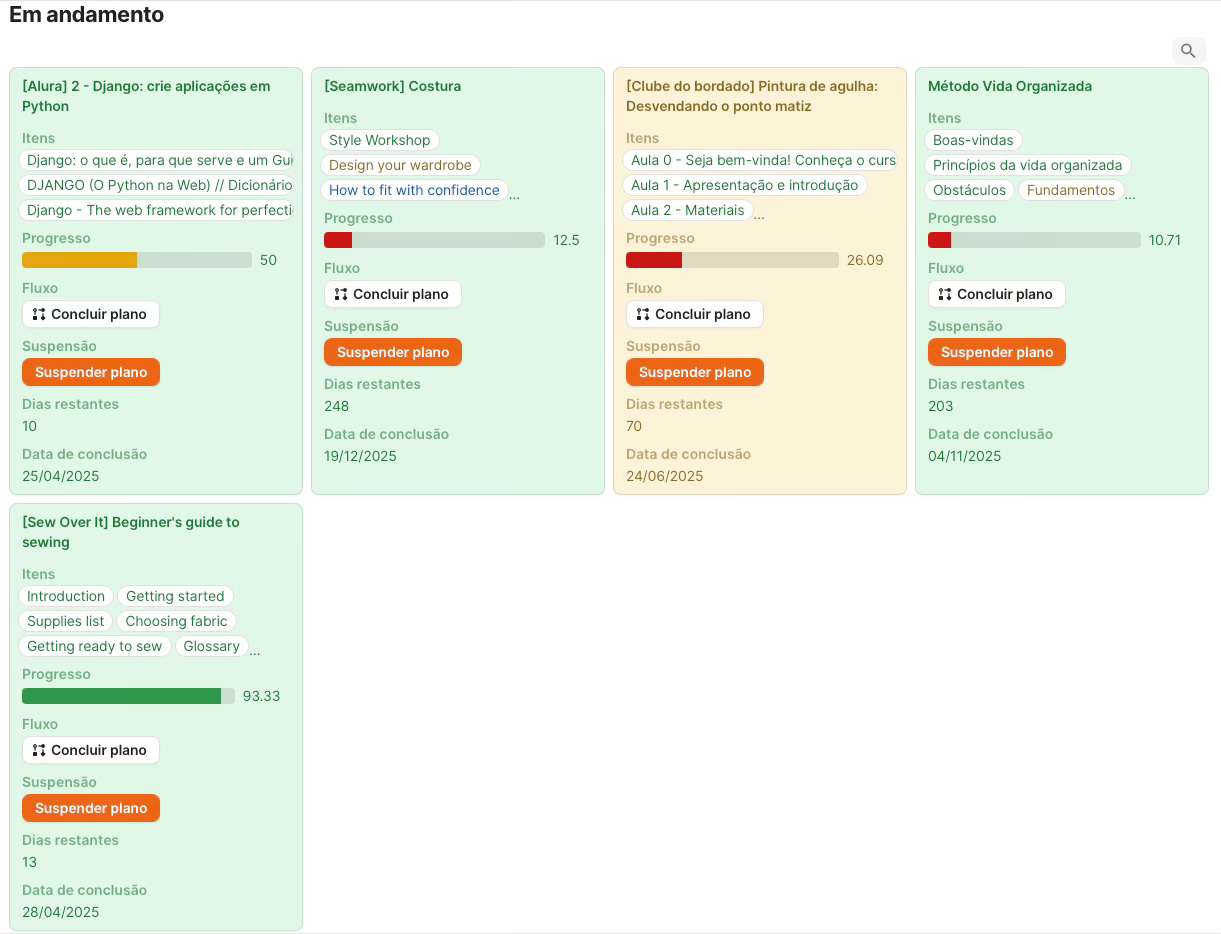1221x934 pixels.
Task: Click the completion date 28/04/2025
Action: [x=61, y=912]
